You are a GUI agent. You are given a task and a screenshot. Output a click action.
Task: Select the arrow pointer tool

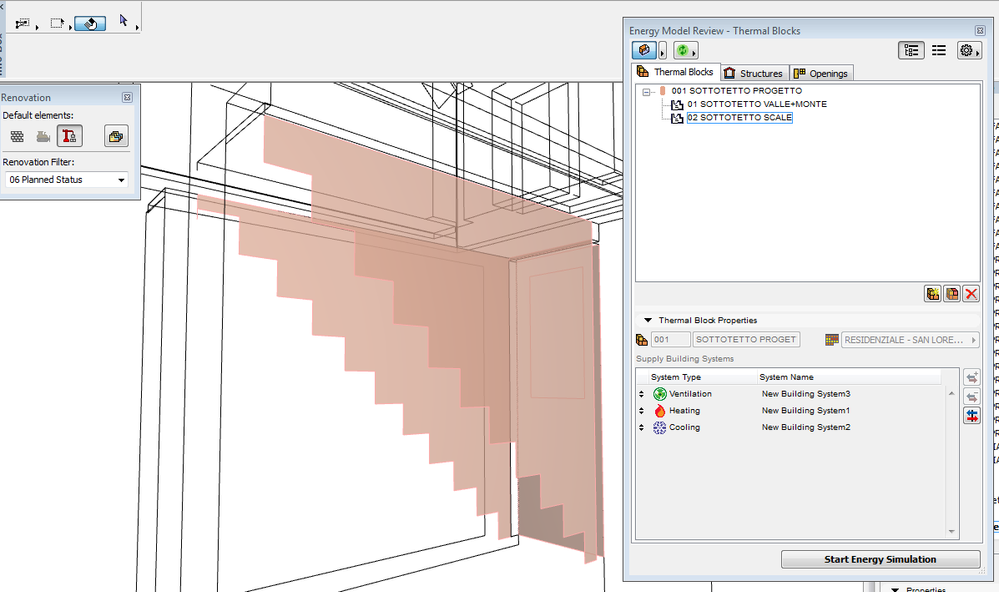coord(124,21)
